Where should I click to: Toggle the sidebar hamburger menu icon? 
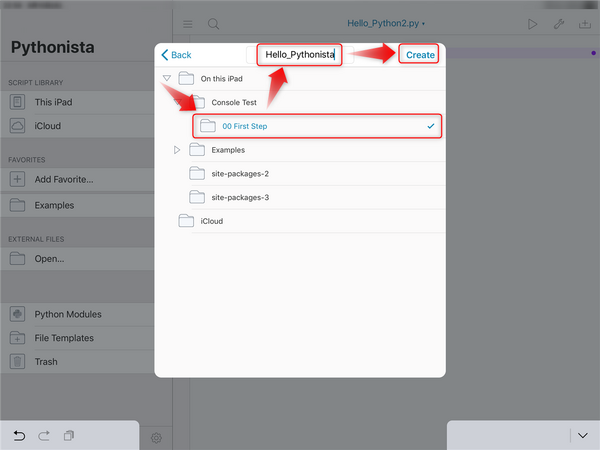(x=188, y=23)
